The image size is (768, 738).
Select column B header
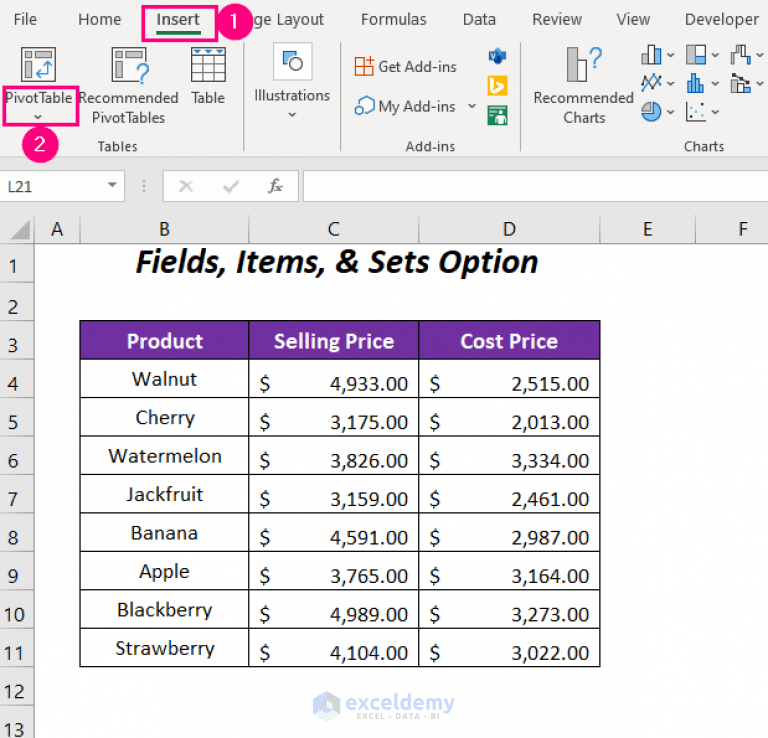tap(164, 229)
